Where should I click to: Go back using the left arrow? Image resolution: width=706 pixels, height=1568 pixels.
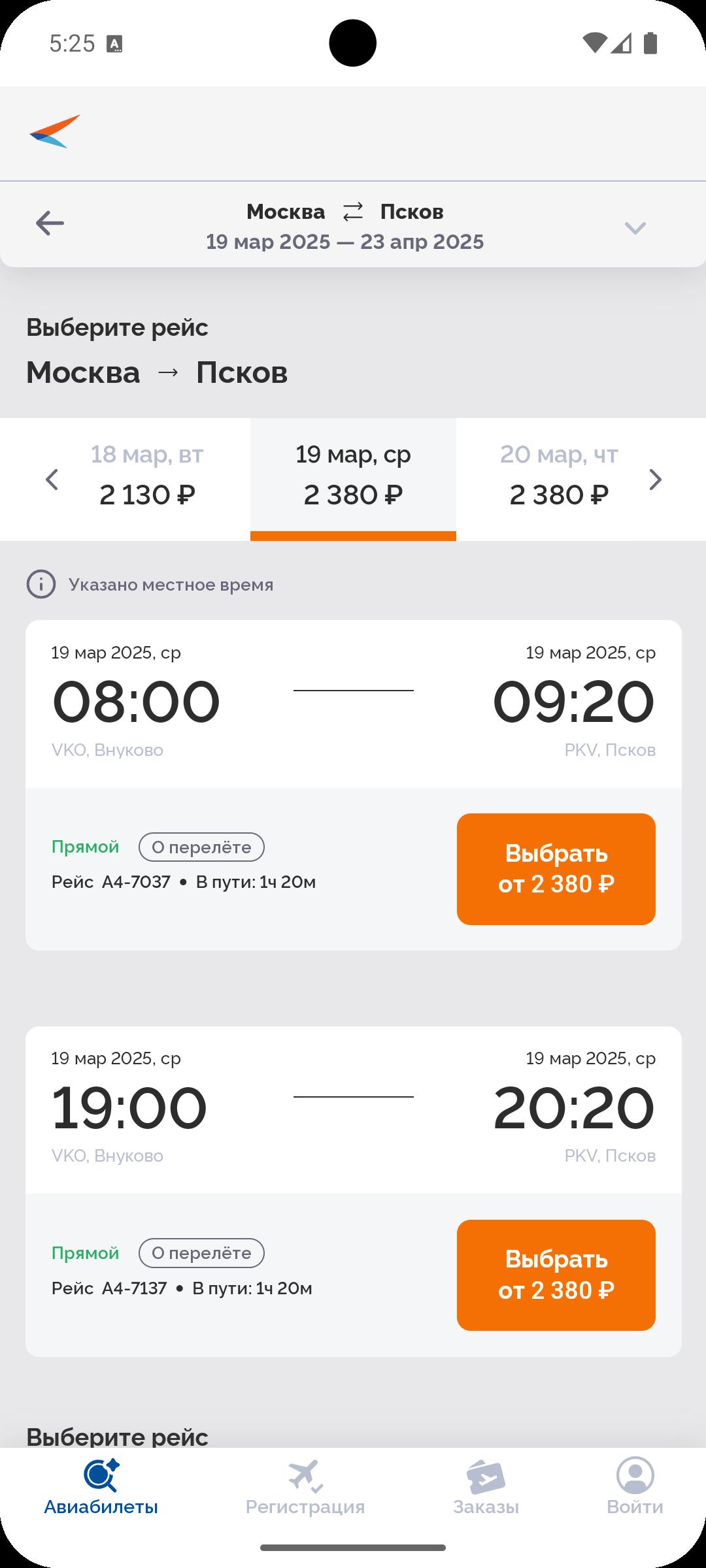point(50,223)
